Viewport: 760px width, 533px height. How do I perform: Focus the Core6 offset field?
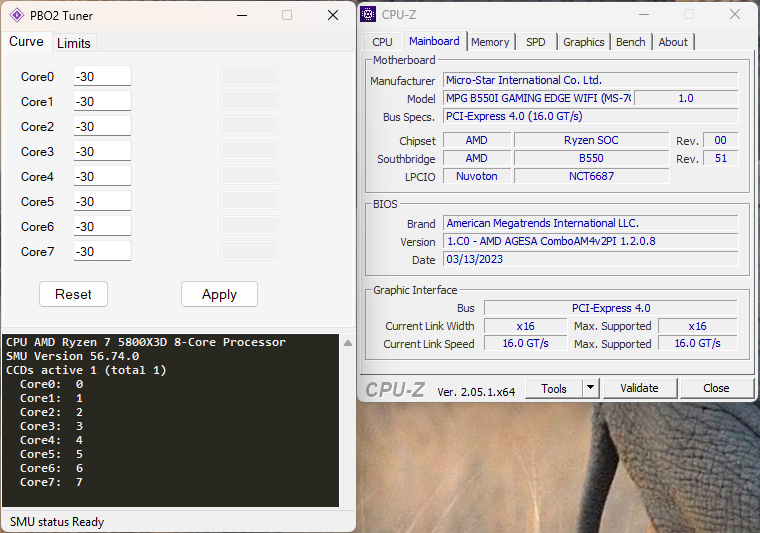coord(102,226)
